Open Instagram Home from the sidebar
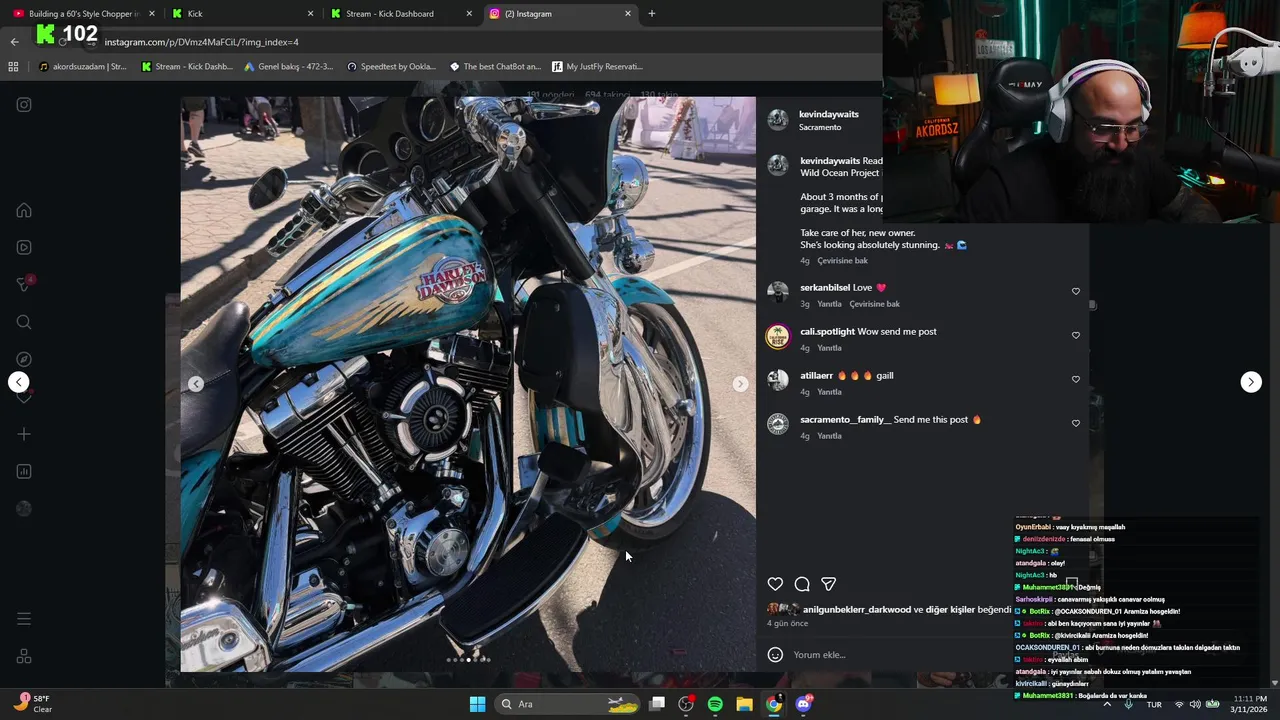The height and width of the screenshot is (720, 1280). (24, 210)
